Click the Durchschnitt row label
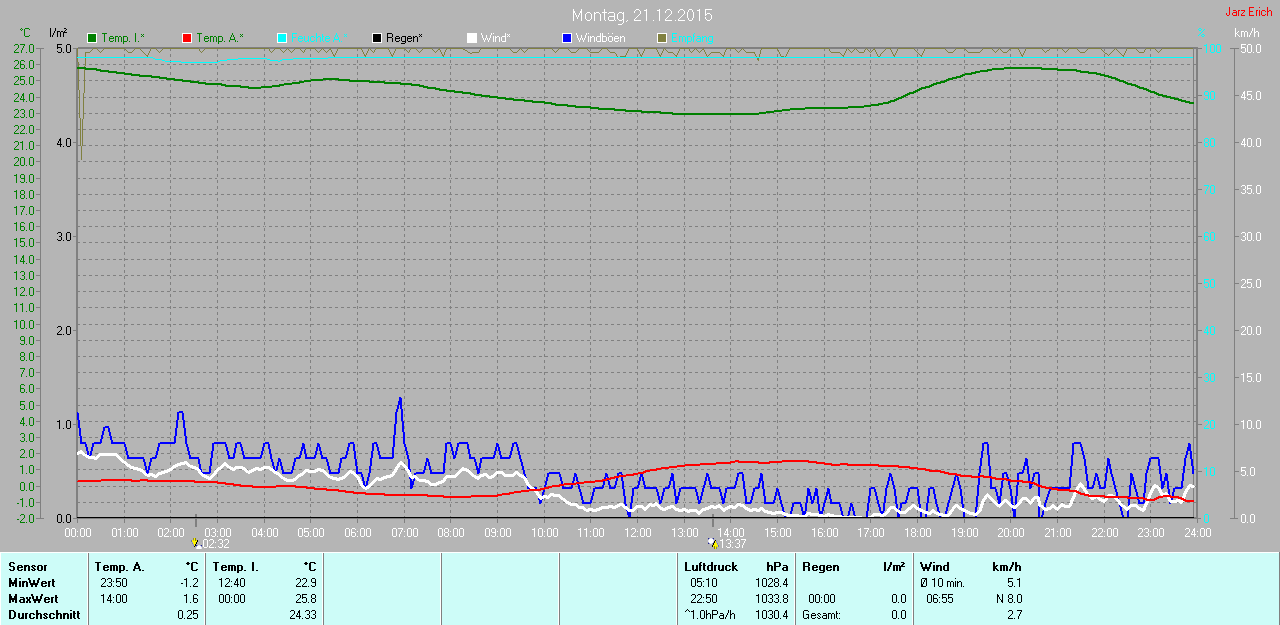Viewport: 1280px width, 625px height. click(x=44, y=615)
